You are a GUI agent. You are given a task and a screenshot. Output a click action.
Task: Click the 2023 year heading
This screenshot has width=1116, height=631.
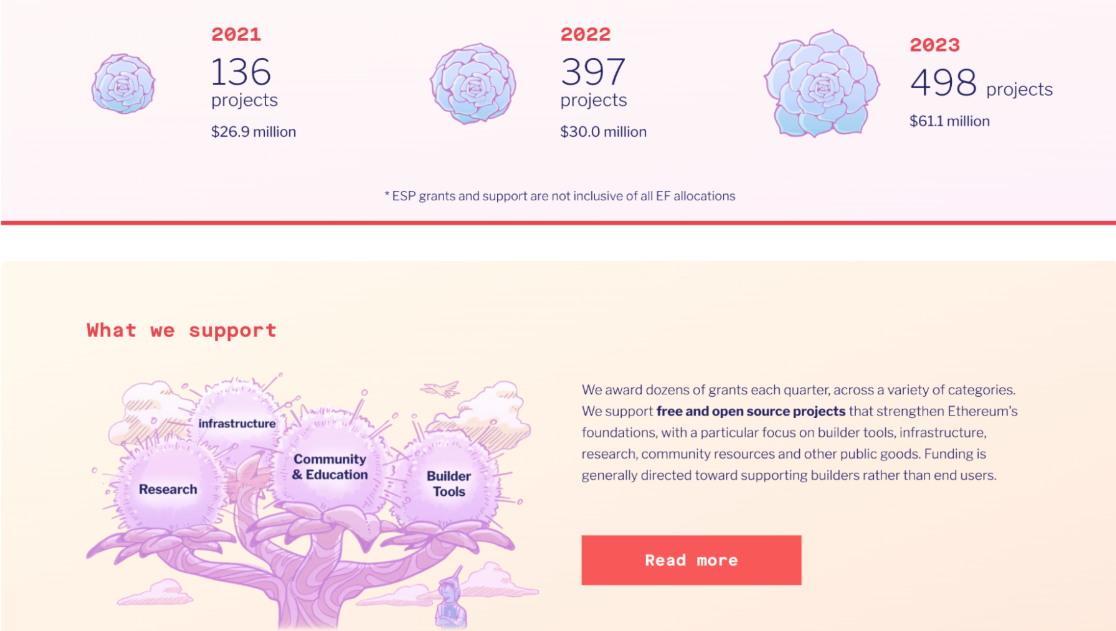coord(935,45)
